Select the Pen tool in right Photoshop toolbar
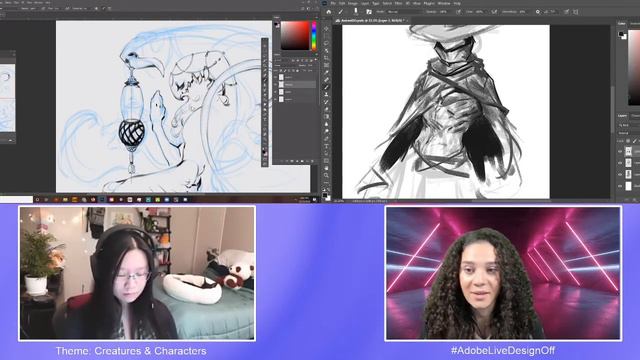The image size is (640, 360). (326, 138)
